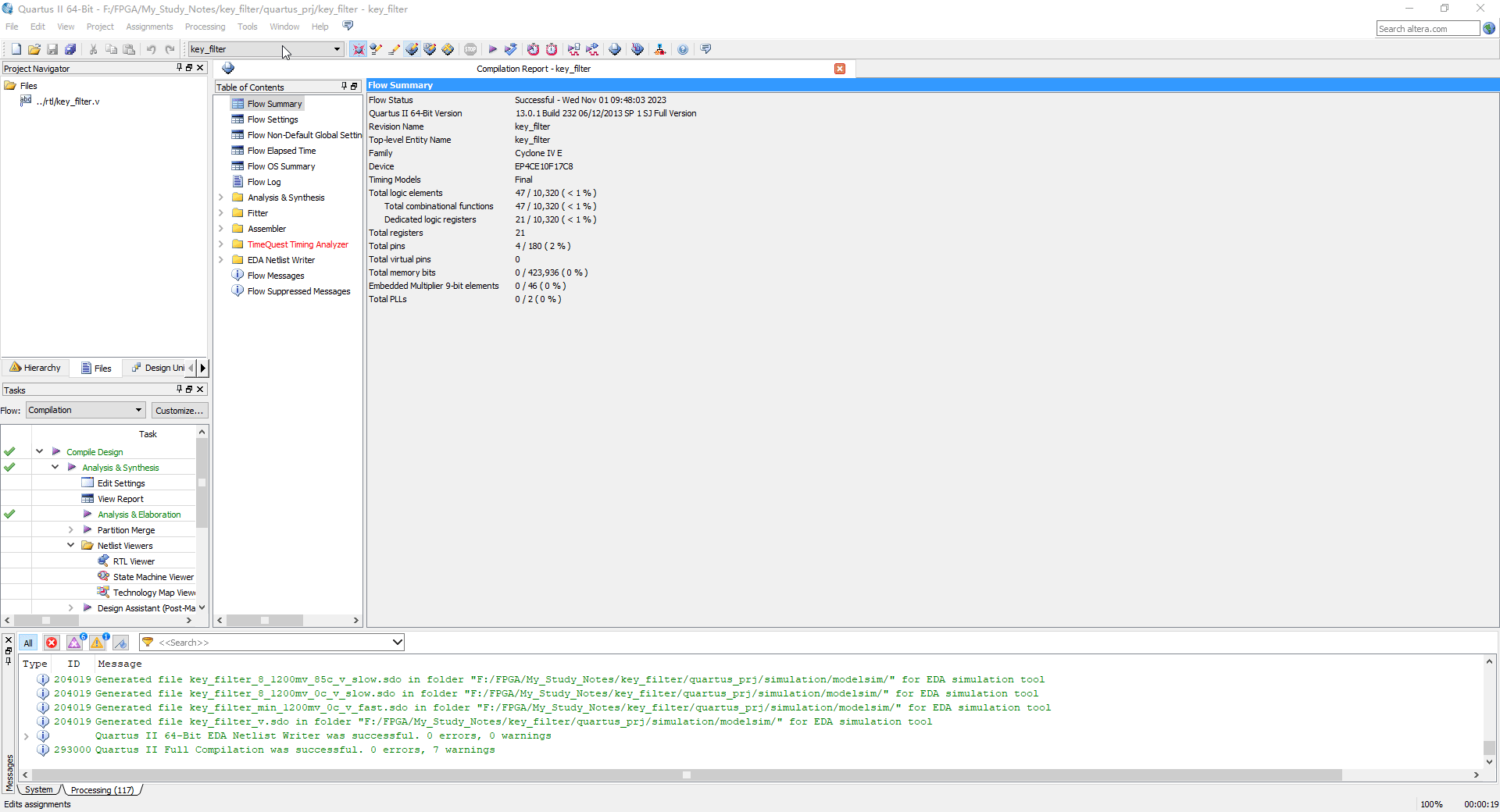1500x812 pixels.
Task: Open the Tools menu
Action: (247, 27)
